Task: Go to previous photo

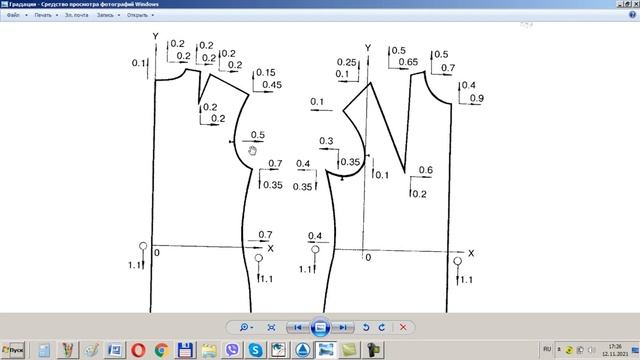Action: (x=298, y=327)
